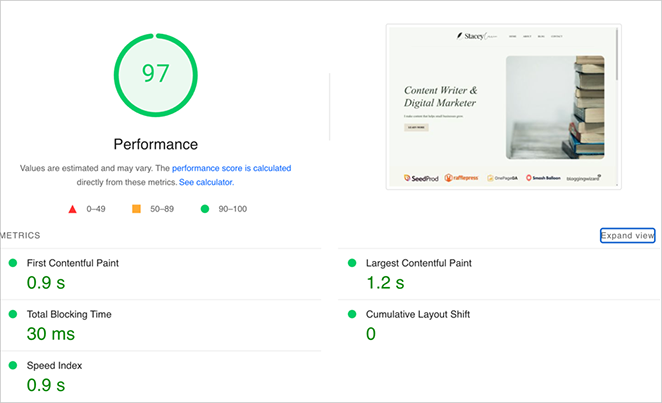The height and width of the screenshot is (403, 662).
Task: Click the website screenshot thumbnail
Action: [x=503, y=106]
